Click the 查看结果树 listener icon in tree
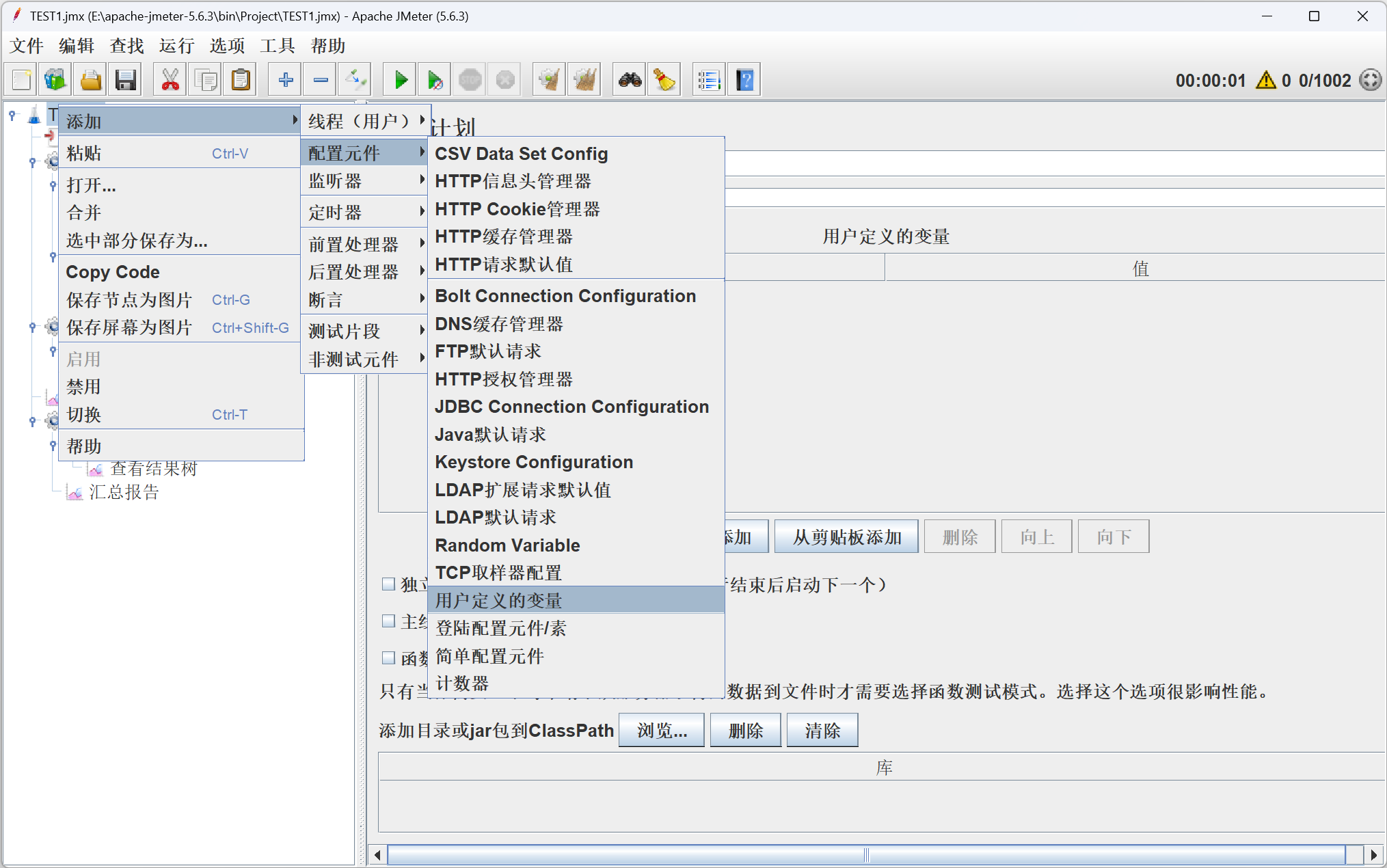Viewport: 1387px width, 868px height. [x=96, y=469]
